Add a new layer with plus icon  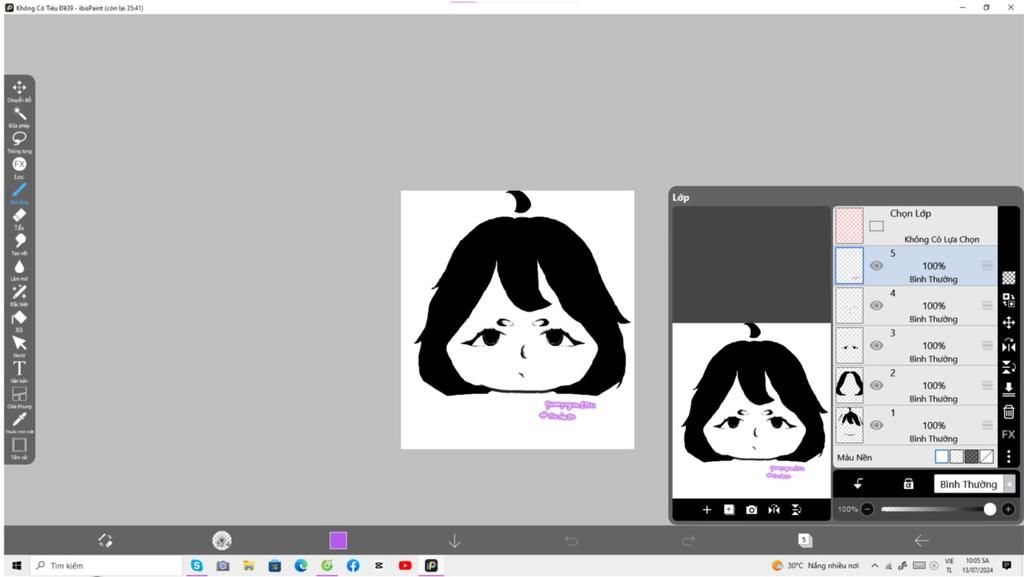pos(707,510)
